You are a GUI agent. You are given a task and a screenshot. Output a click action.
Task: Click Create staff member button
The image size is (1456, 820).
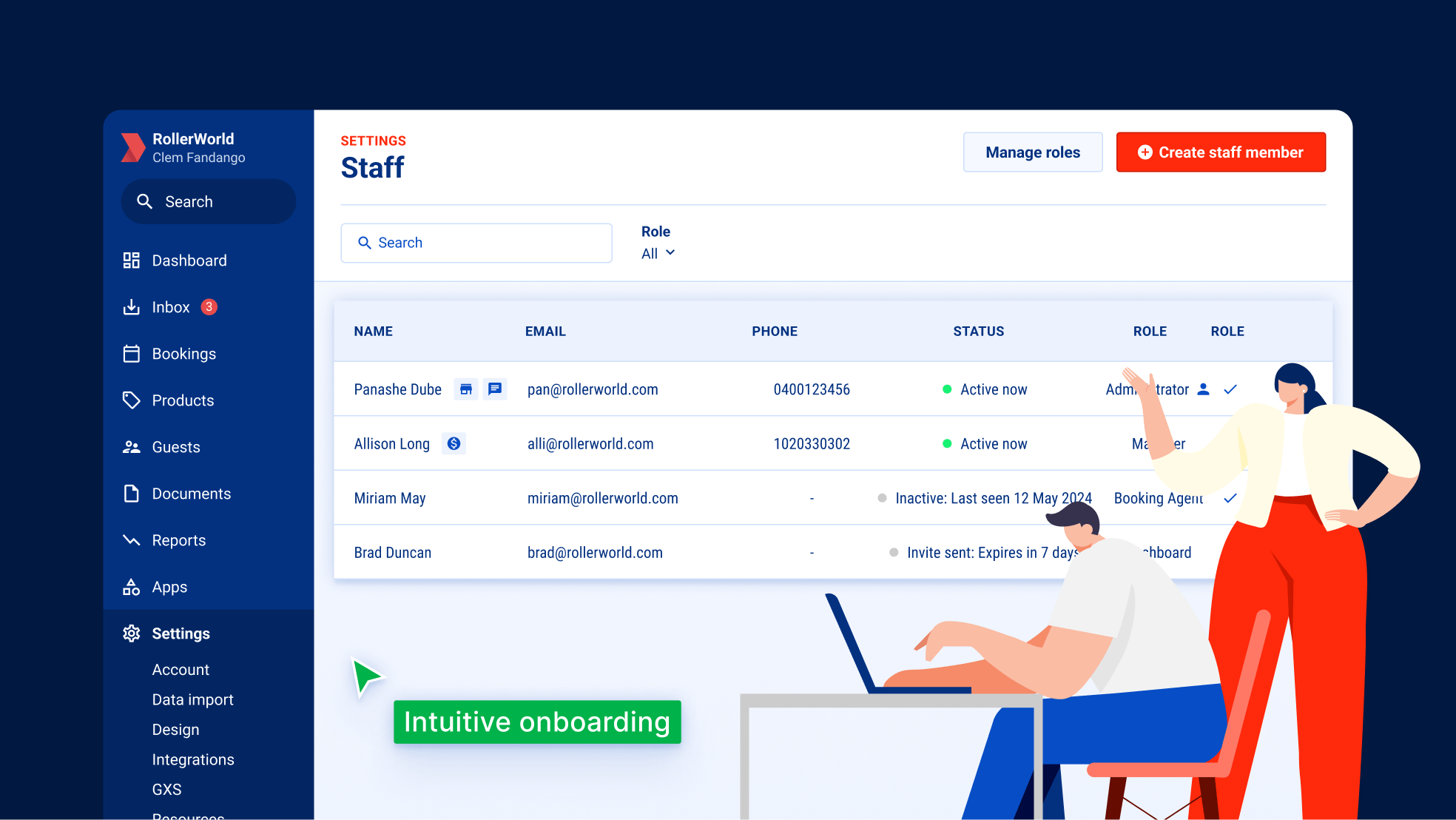(1220, 151)
